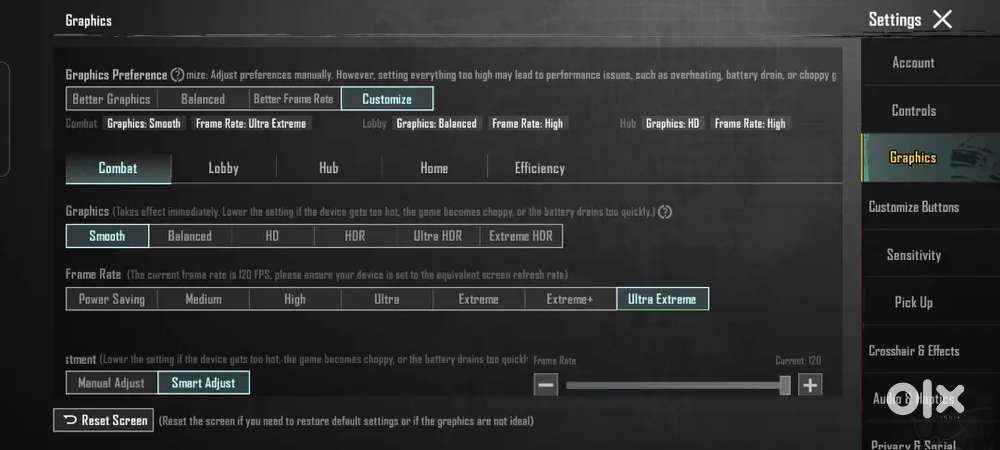Decrease frame rate with minus button
The image size is (1000, 450).
[546, 385]
